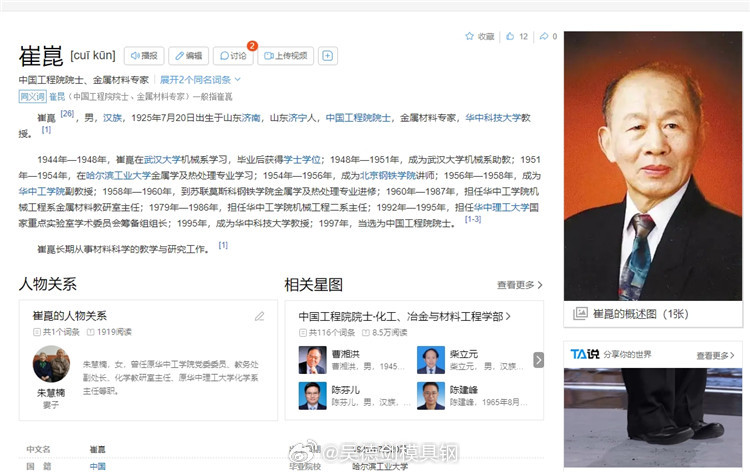
Task: Click the plus icon next to 上传视频
Action: (x=326, y=56)
